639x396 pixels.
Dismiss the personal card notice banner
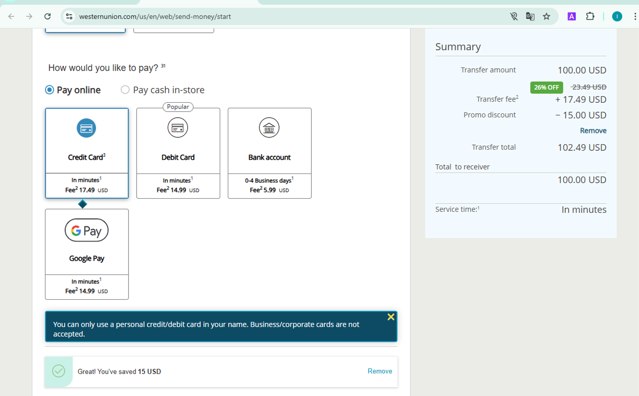tap(391, 317)
